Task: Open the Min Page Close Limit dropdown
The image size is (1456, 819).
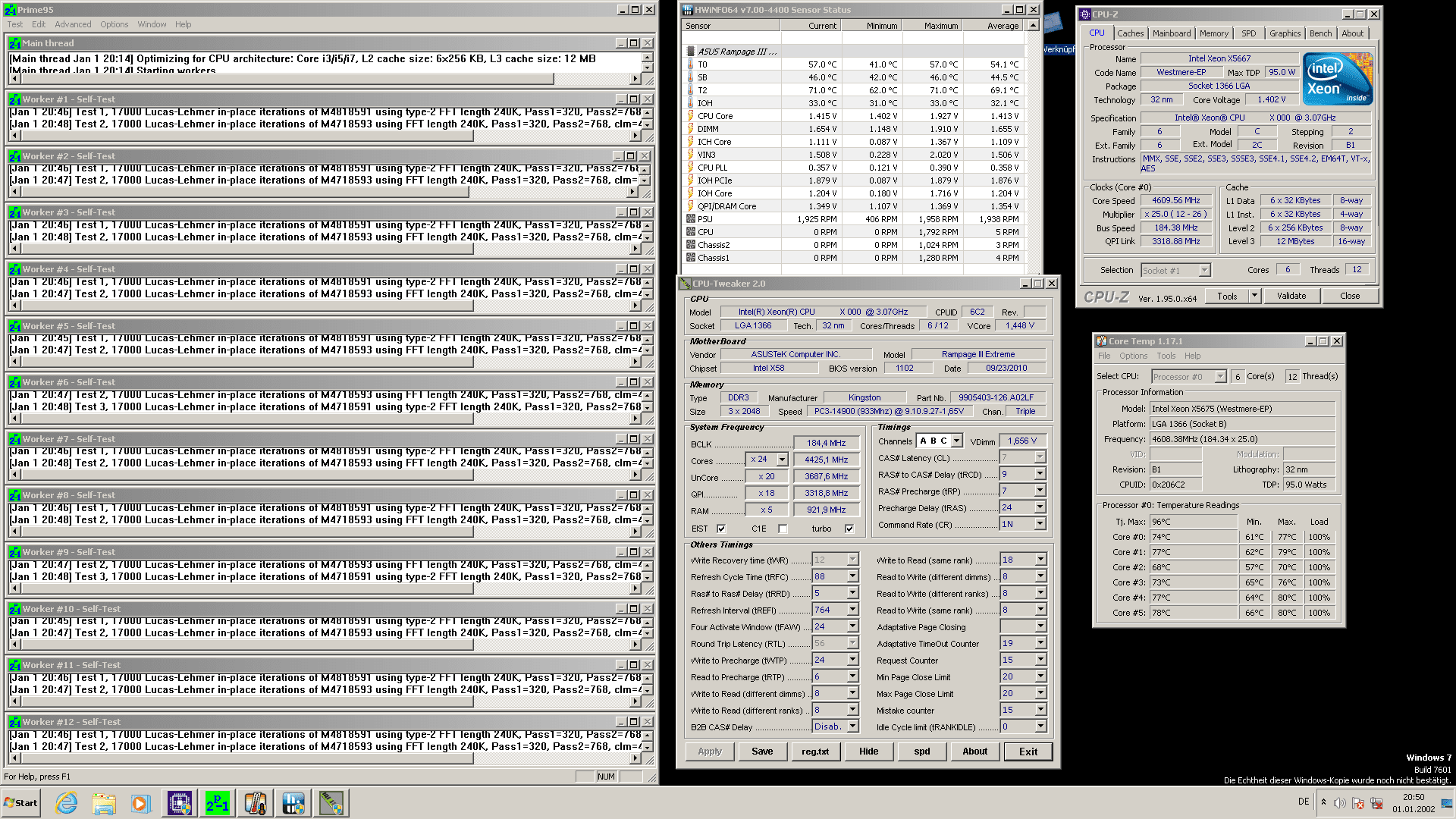Action: 1040,676
